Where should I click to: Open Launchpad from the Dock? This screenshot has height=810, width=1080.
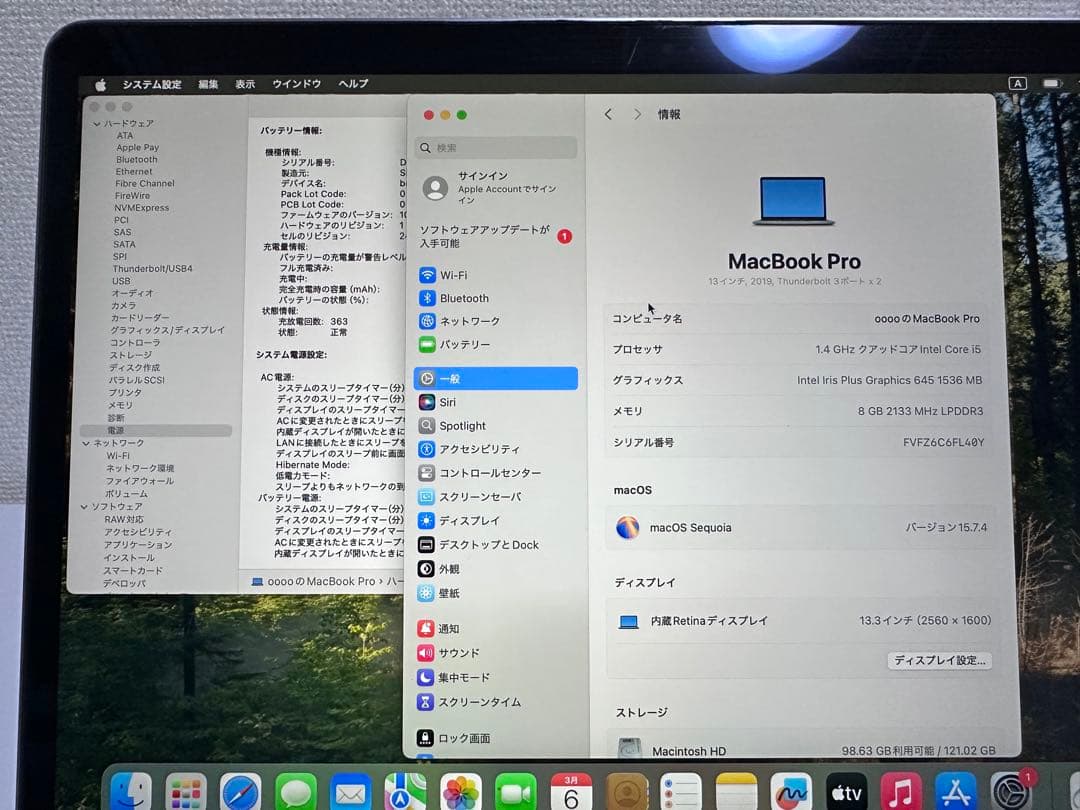[x=186, y=793]
